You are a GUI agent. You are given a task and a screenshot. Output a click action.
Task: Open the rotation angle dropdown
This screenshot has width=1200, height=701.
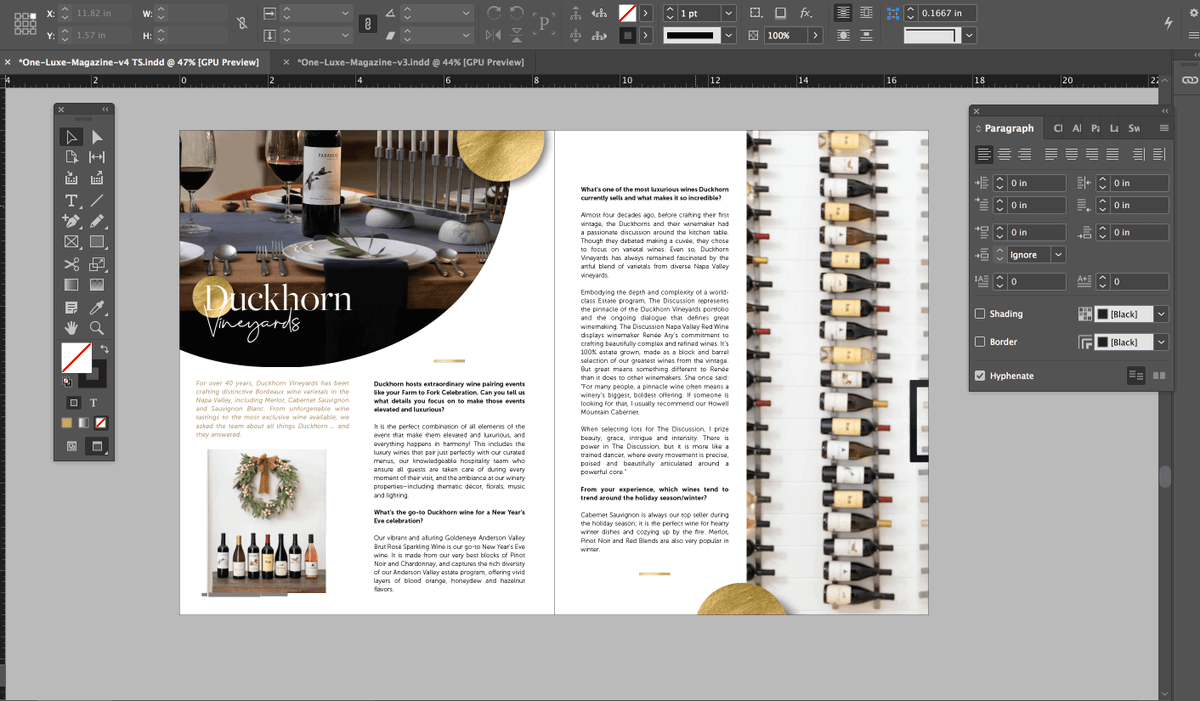tap(465, 13)
